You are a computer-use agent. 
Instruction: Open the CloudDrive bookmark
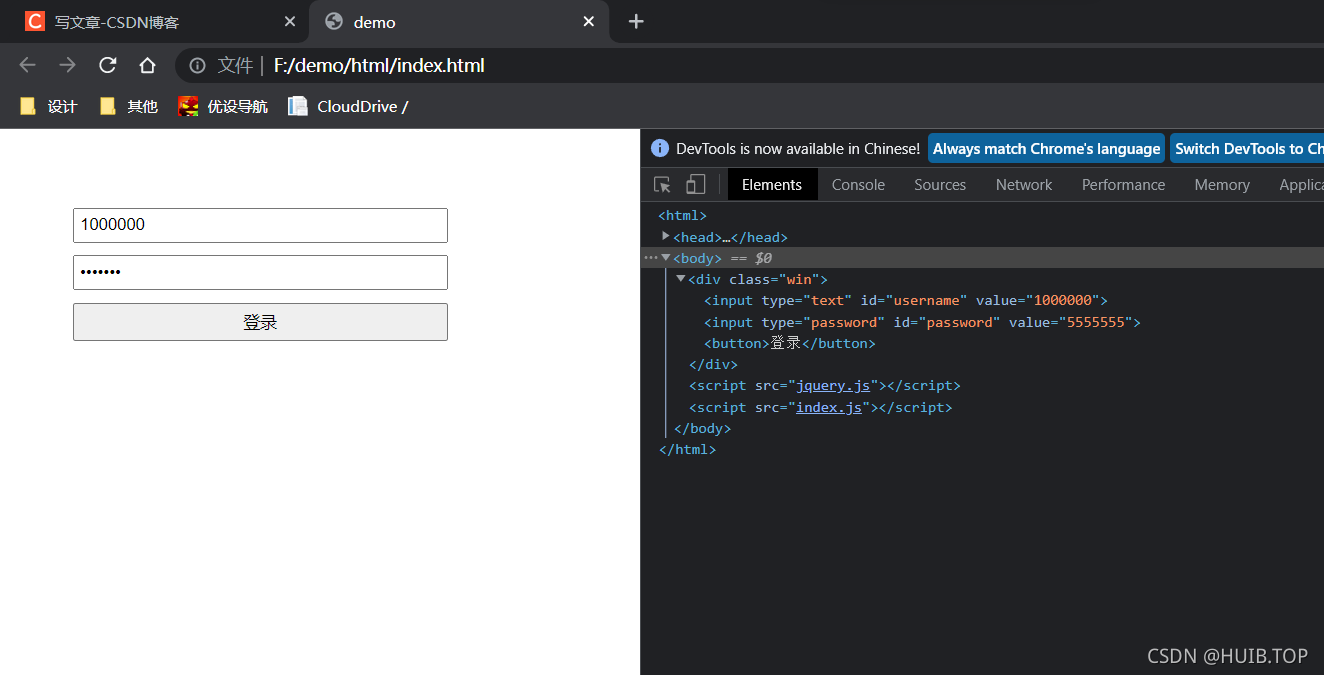point(348,106)
